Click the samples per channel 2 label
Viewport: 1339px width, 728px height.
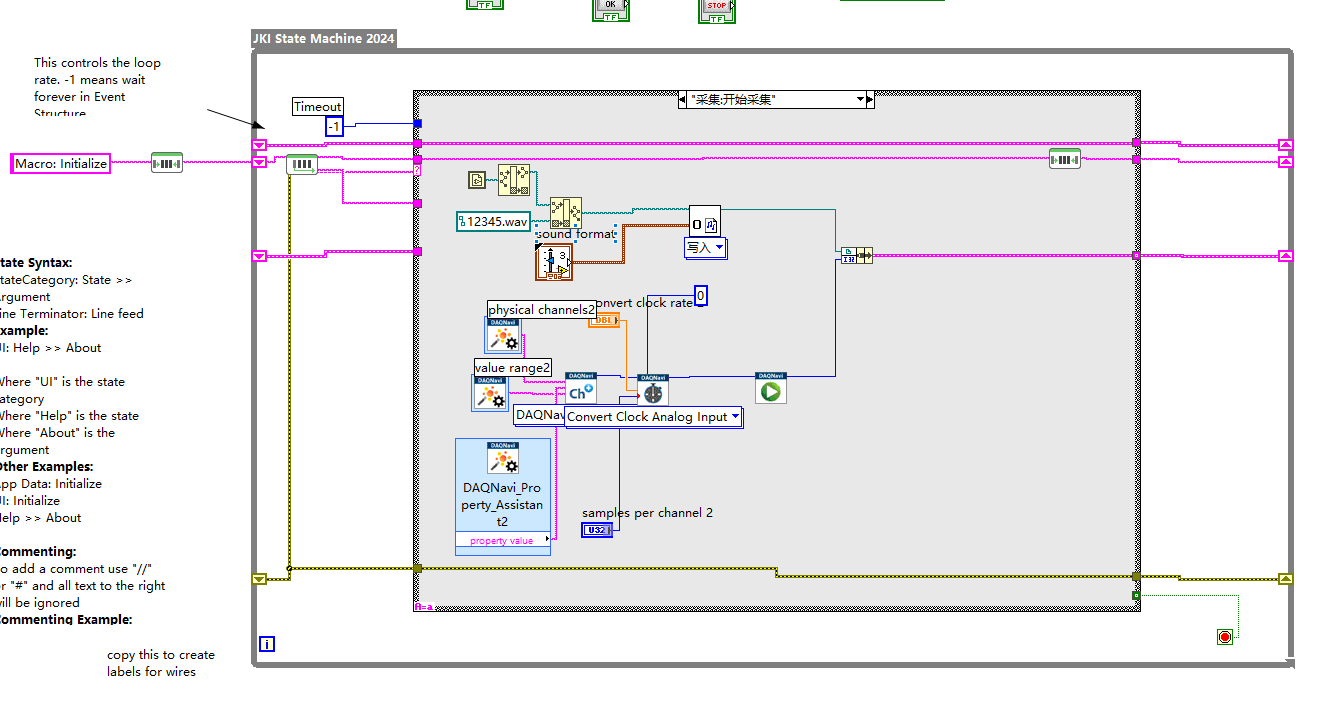(648, 513)
